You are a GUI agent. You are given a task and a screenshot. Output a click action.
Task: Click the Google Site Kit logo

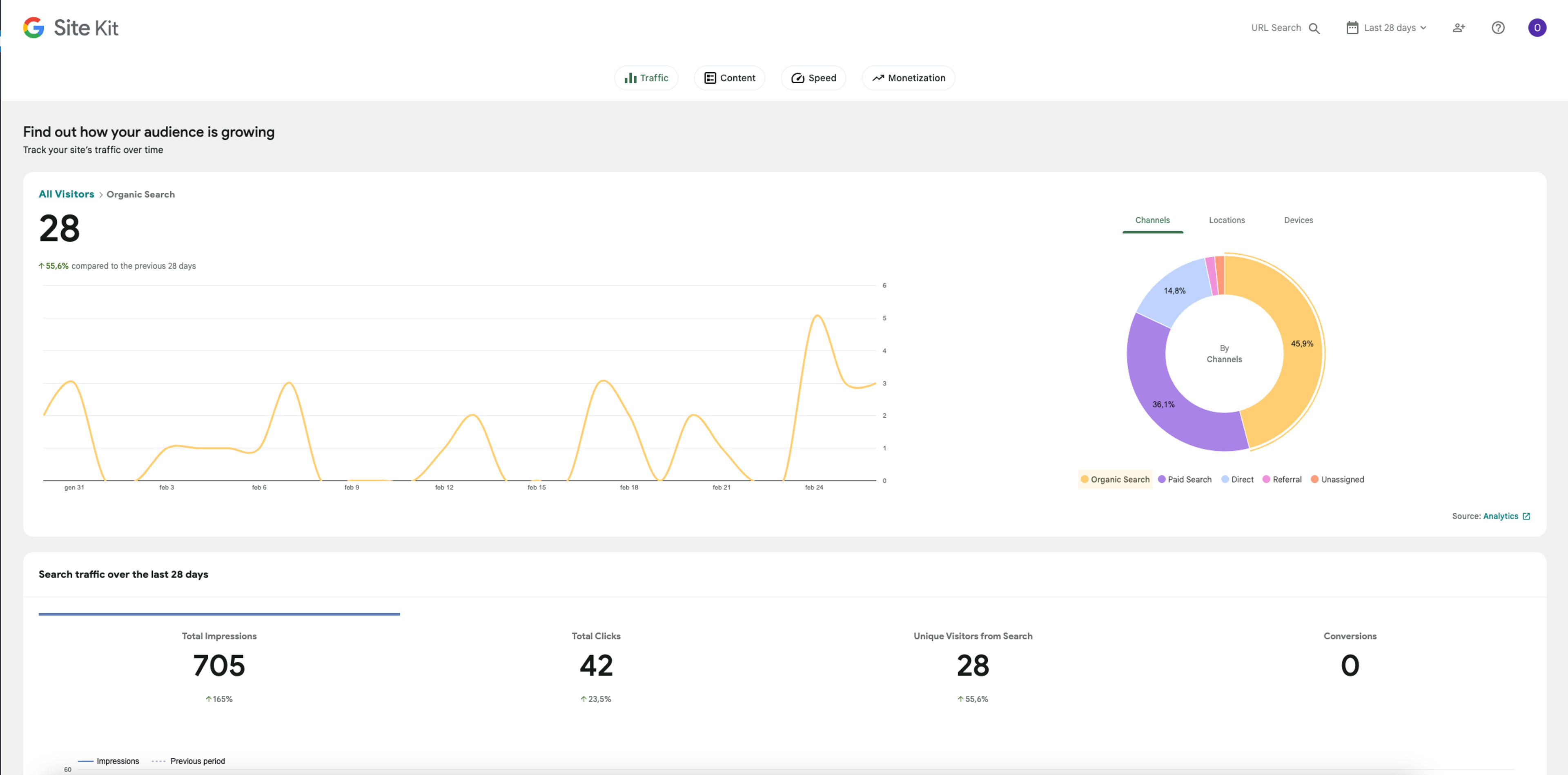71,27
